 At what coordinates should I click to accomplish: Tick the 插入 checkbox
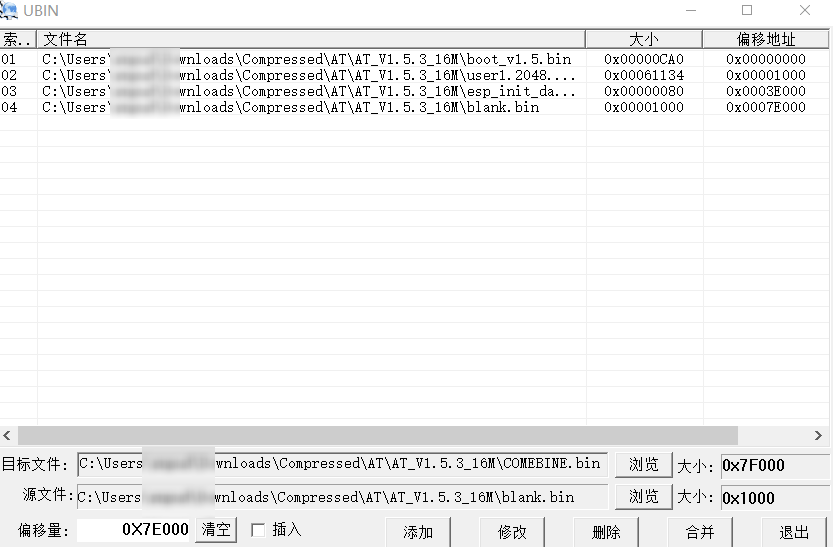tap(258, 530)
